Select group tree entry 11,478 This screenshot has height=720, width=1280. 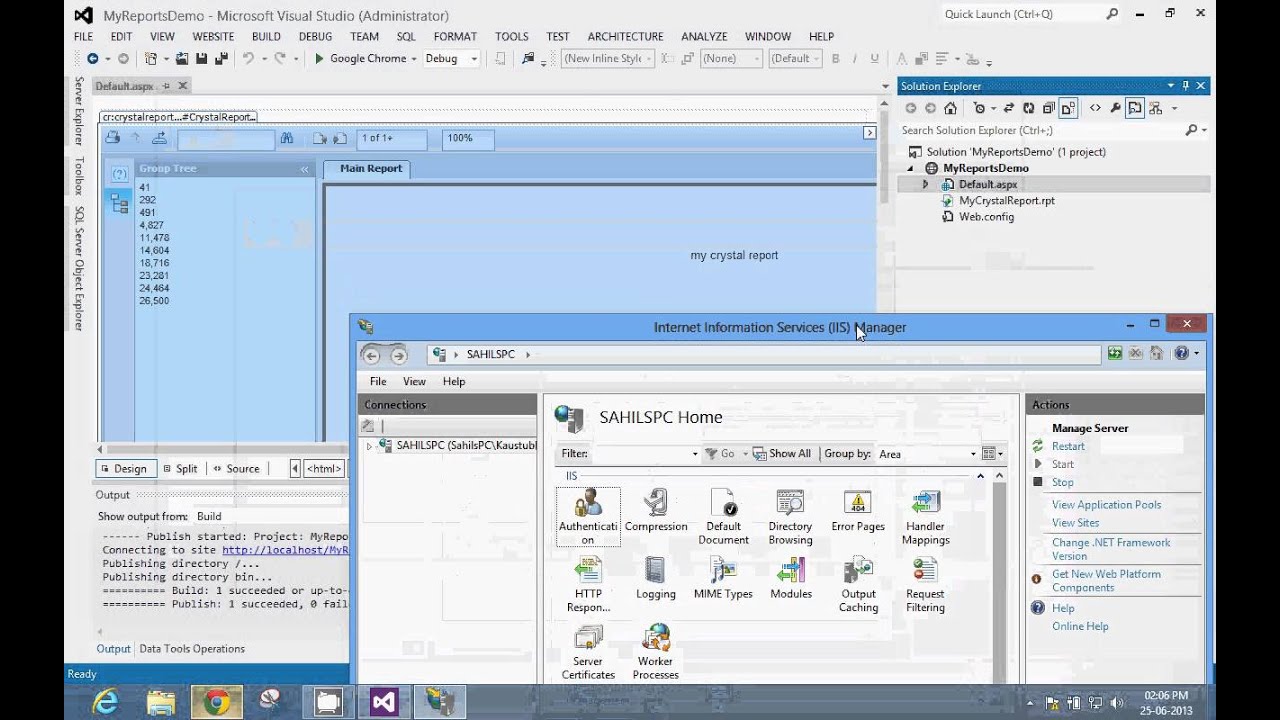[x=154, y=238]
